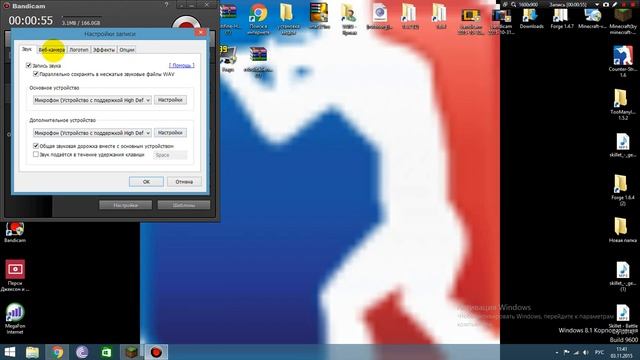This screenshot has height=360, width=640.
Task: Enable Звук подаётся в течение удержания клавиши
Action: tap(36, 154)
